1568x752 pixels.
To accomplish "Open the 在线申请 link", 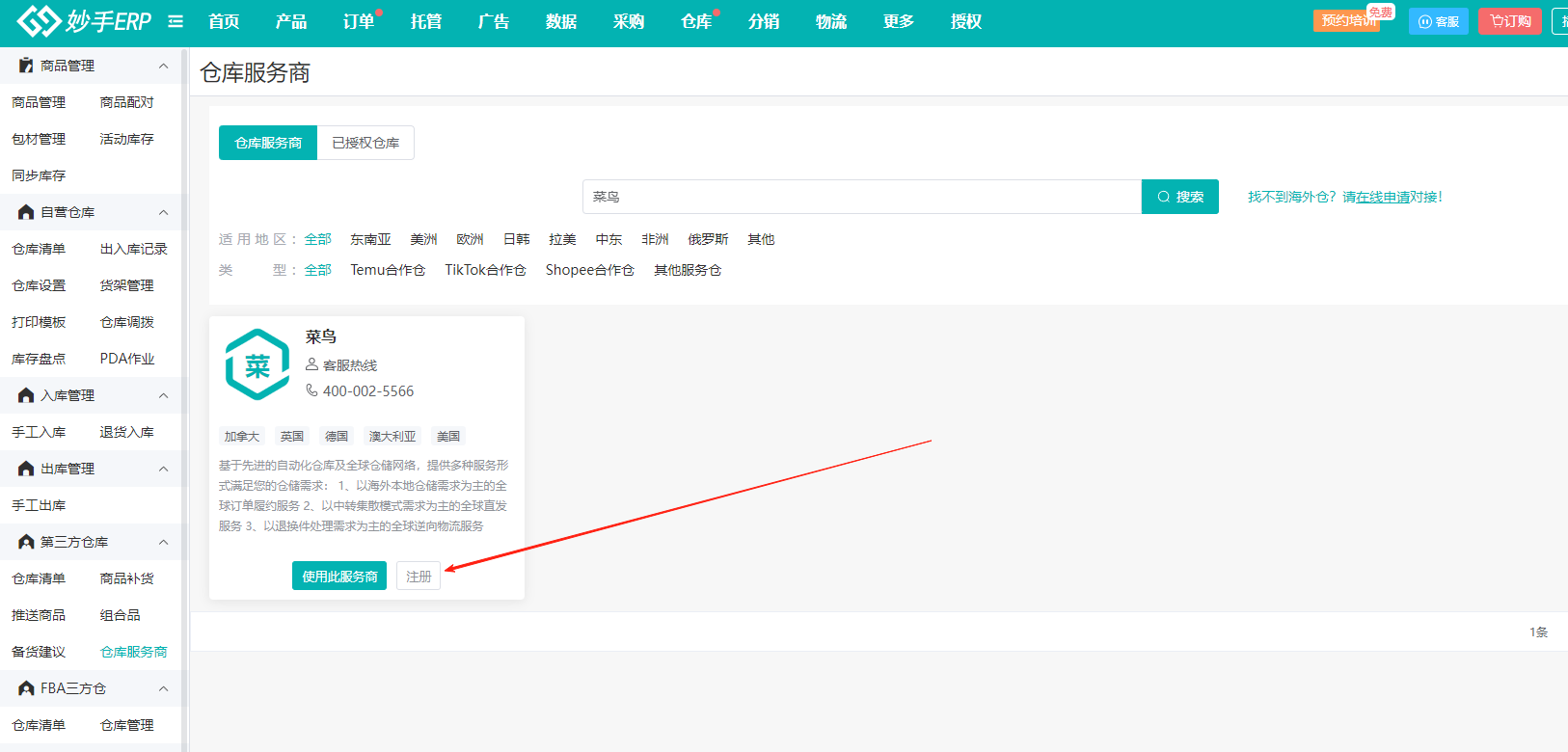I will (1383, 197).
